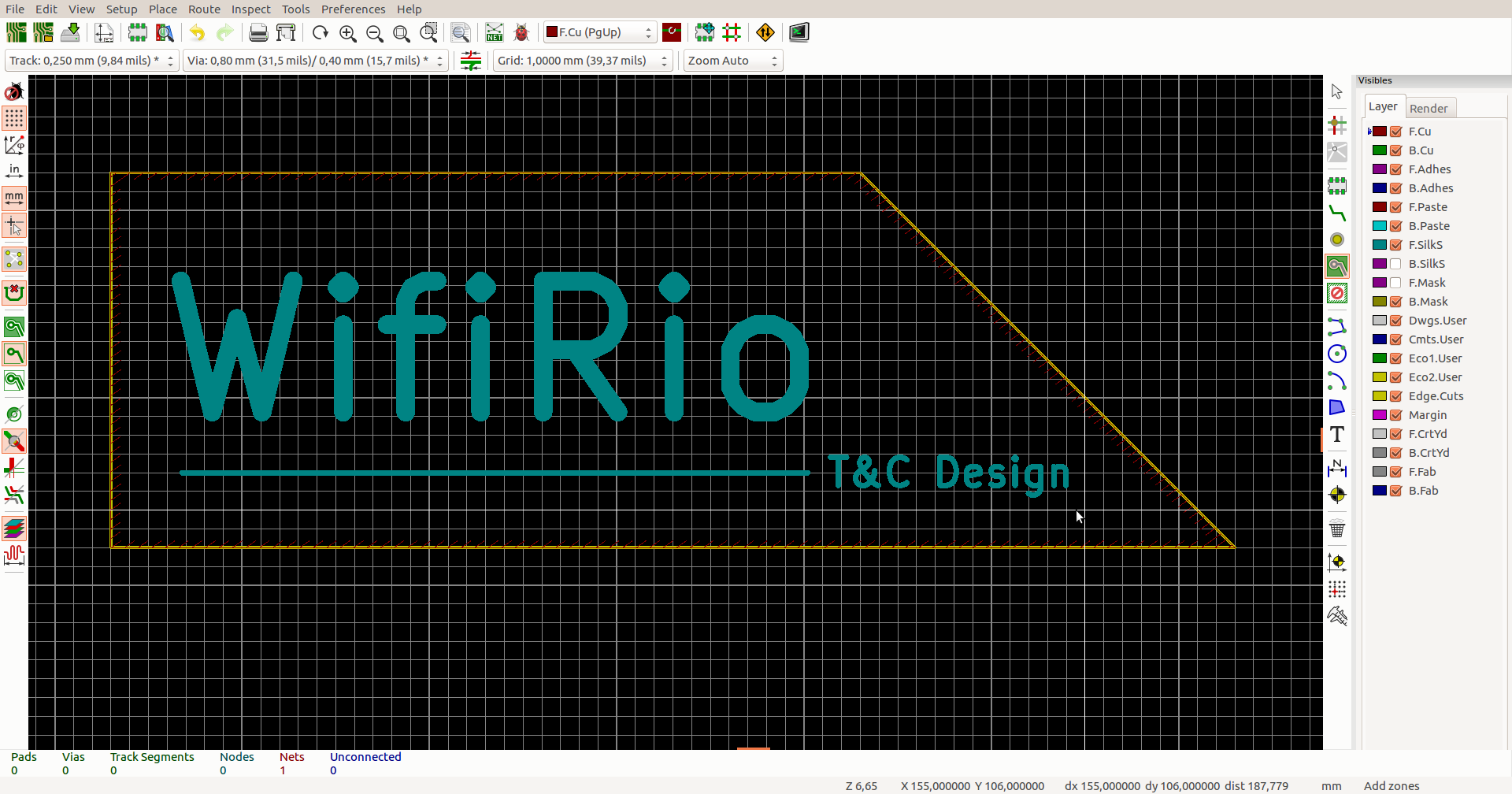Select the Eco1.User layer name
The width and height of the screenshot is (1512, 794).
[x=1435, y=358]
